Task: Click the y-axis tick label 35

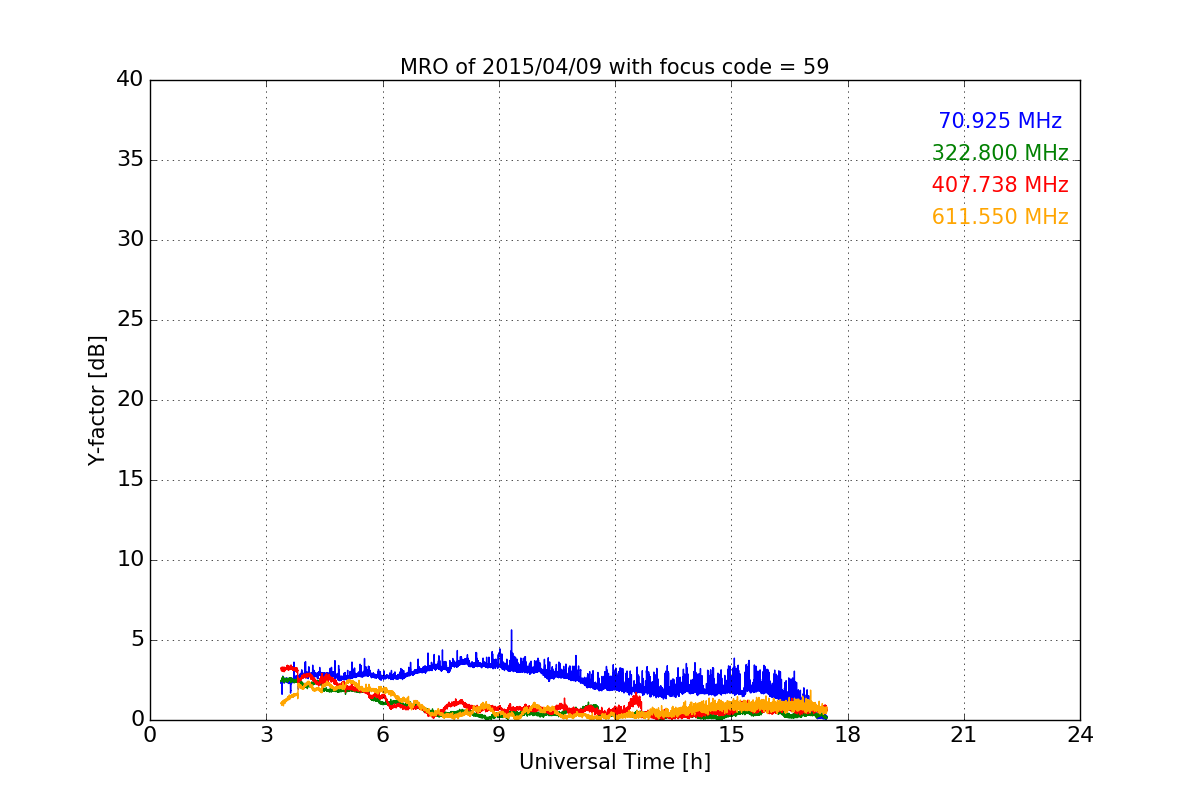Action: 130,160
